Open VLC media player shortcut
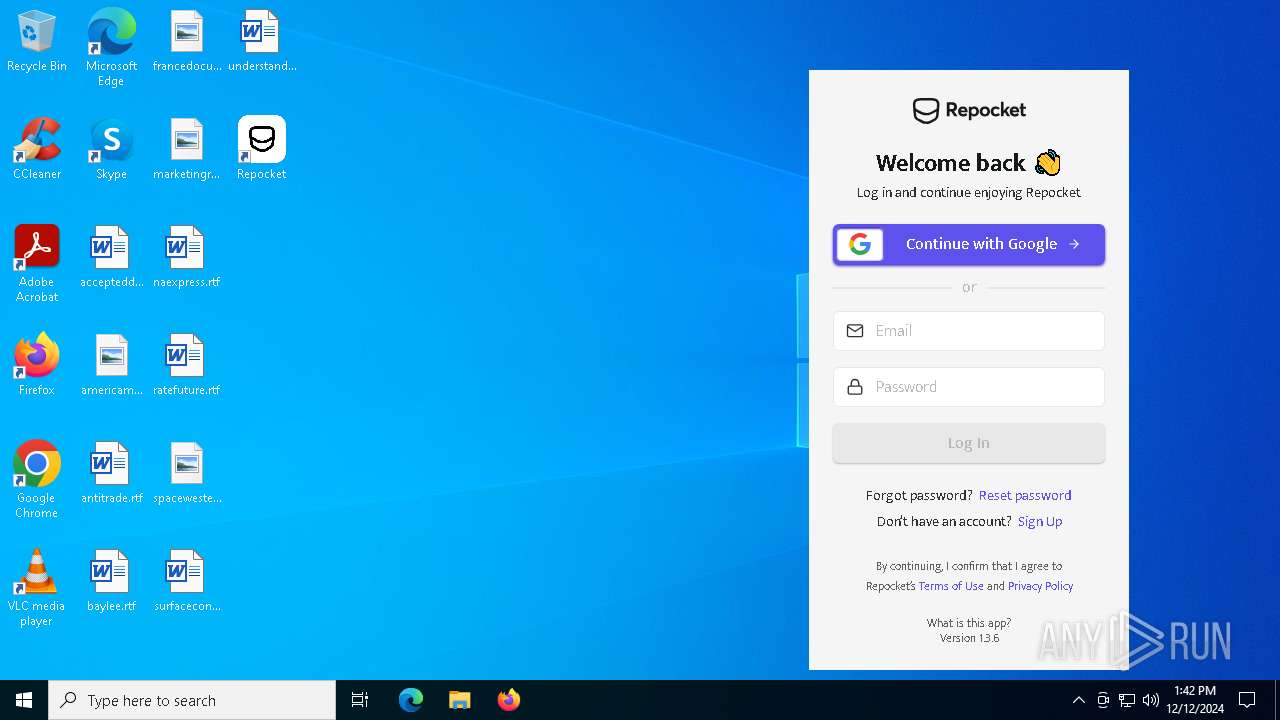This screenshot has width=1280, height=720. (x=37, y=588)
